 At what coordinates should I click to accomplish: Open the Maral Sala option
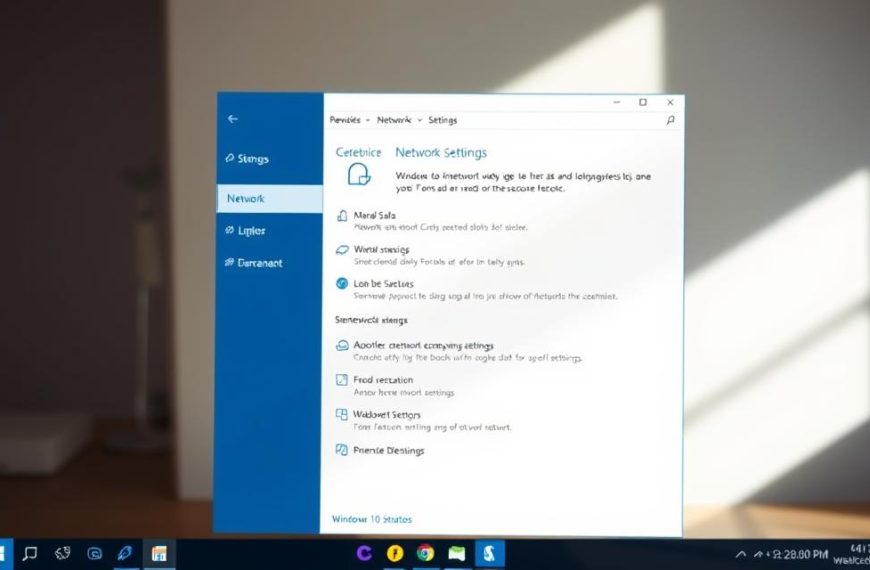coord(375,215)
